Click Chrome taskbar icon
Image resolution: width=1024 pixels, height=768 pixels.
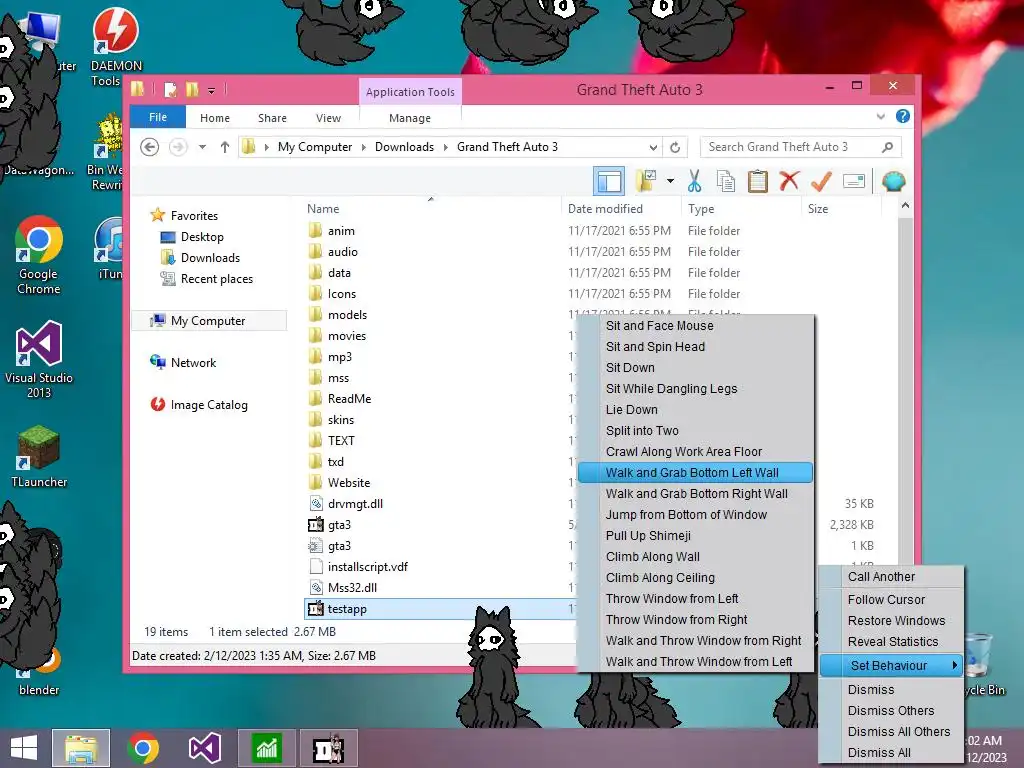(x=143, y=748)
